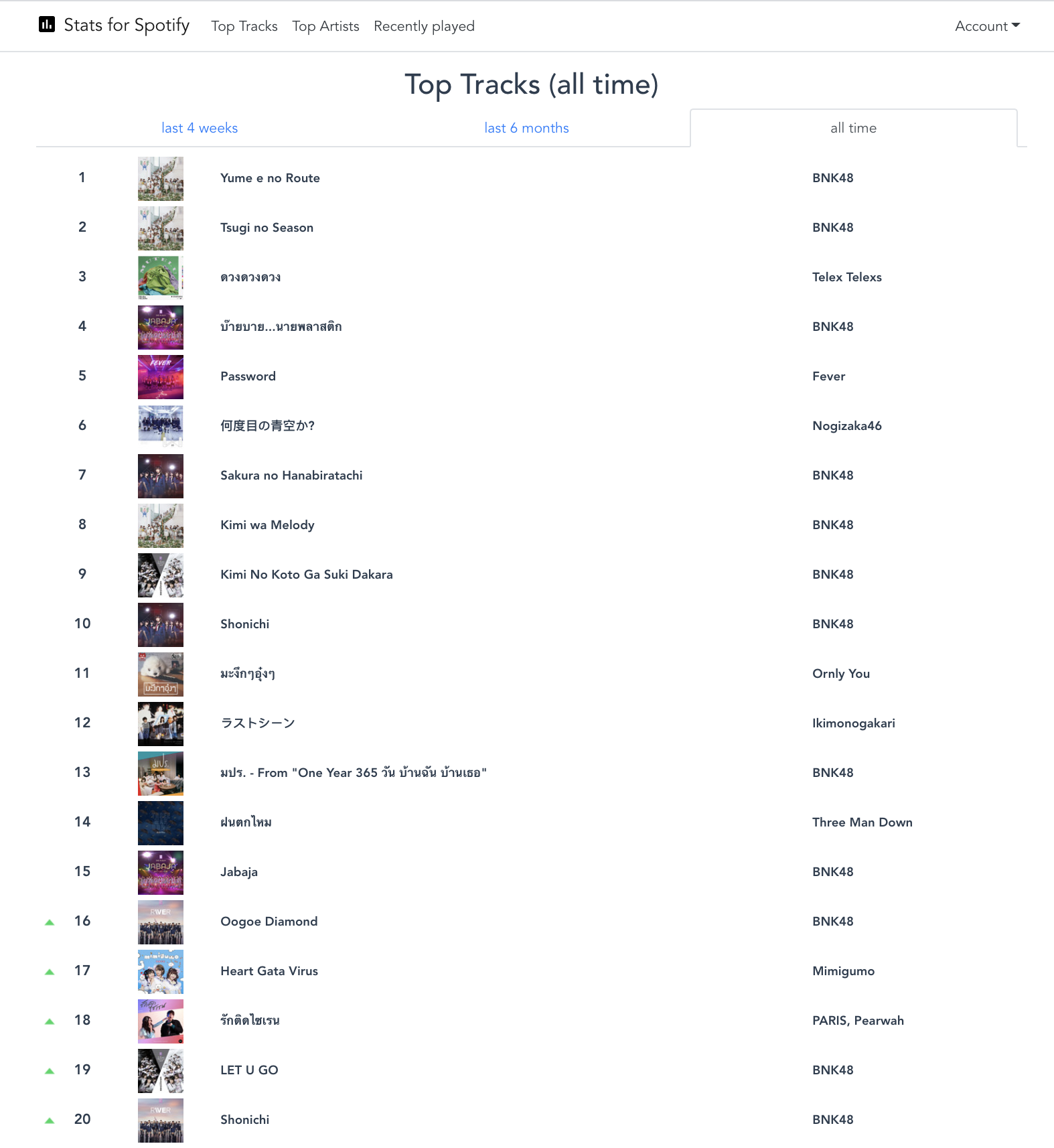Screen dimensions: 1054x1148
Task: Click the green up arrow beside rank 19
Action: coord(50,1071)
